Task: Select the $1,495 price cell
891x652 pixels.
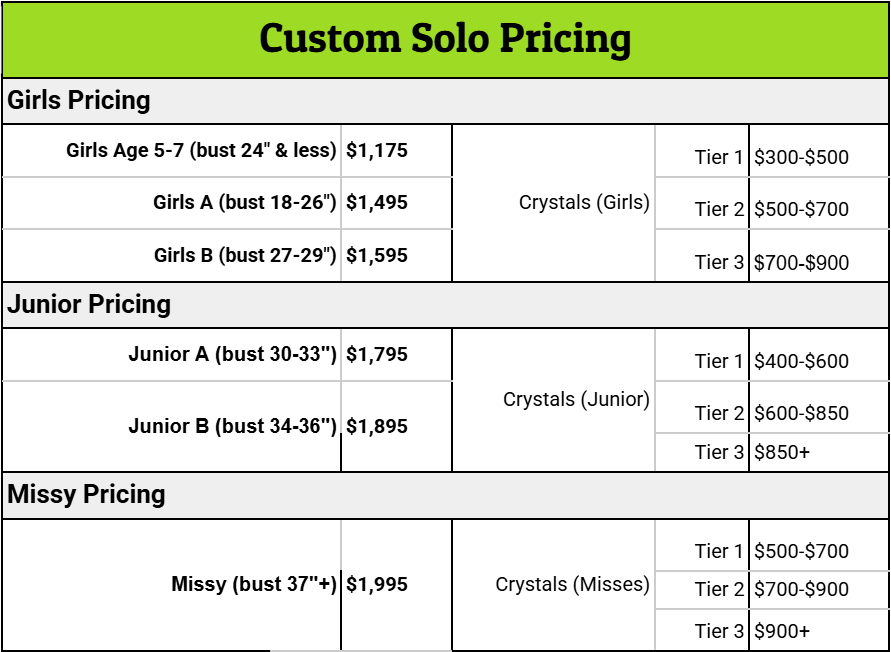Action: (x=377, y=203)
